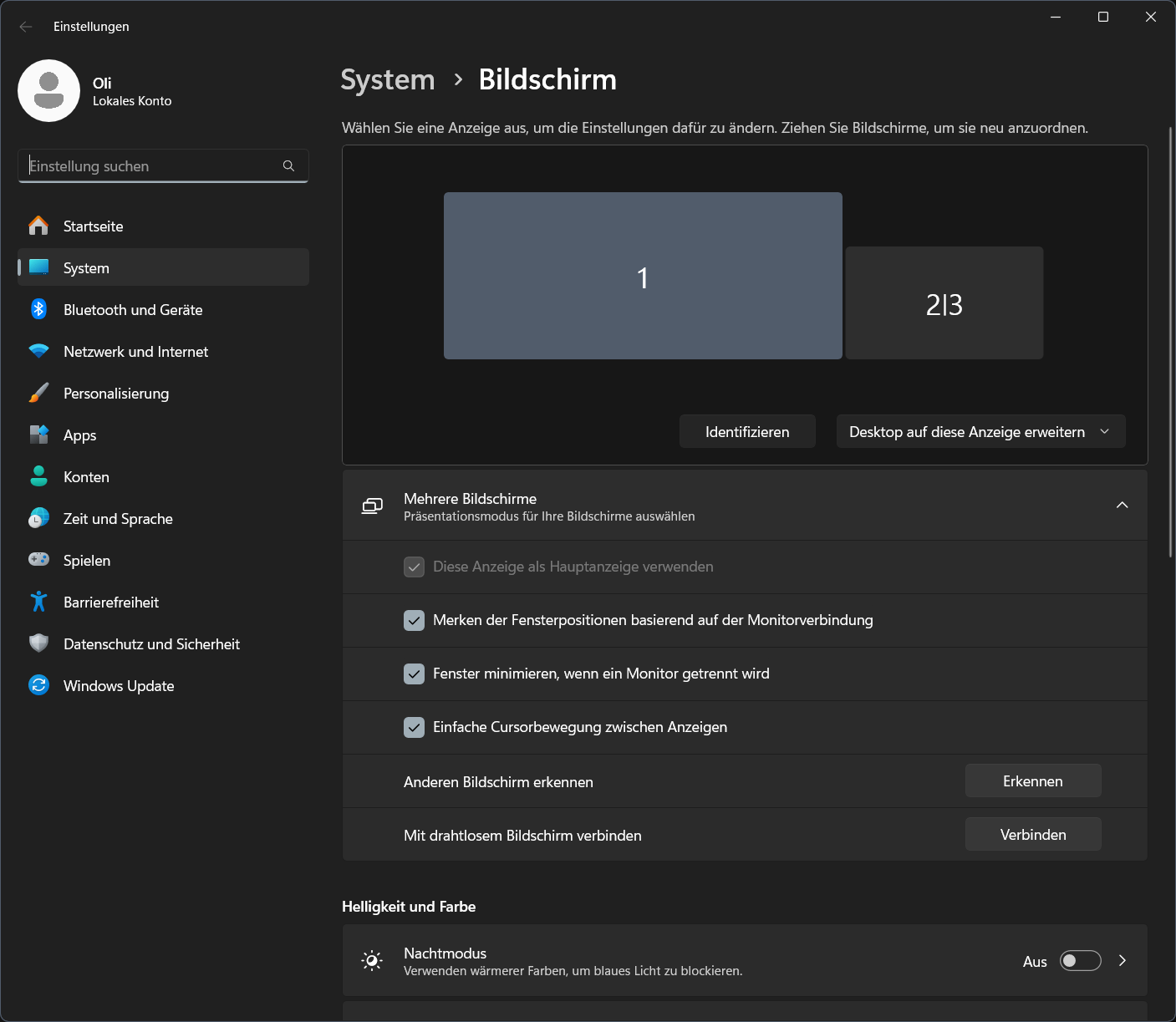Focus the Einstellung suchen search field
1176x1022 pixels.
[163, 165]
